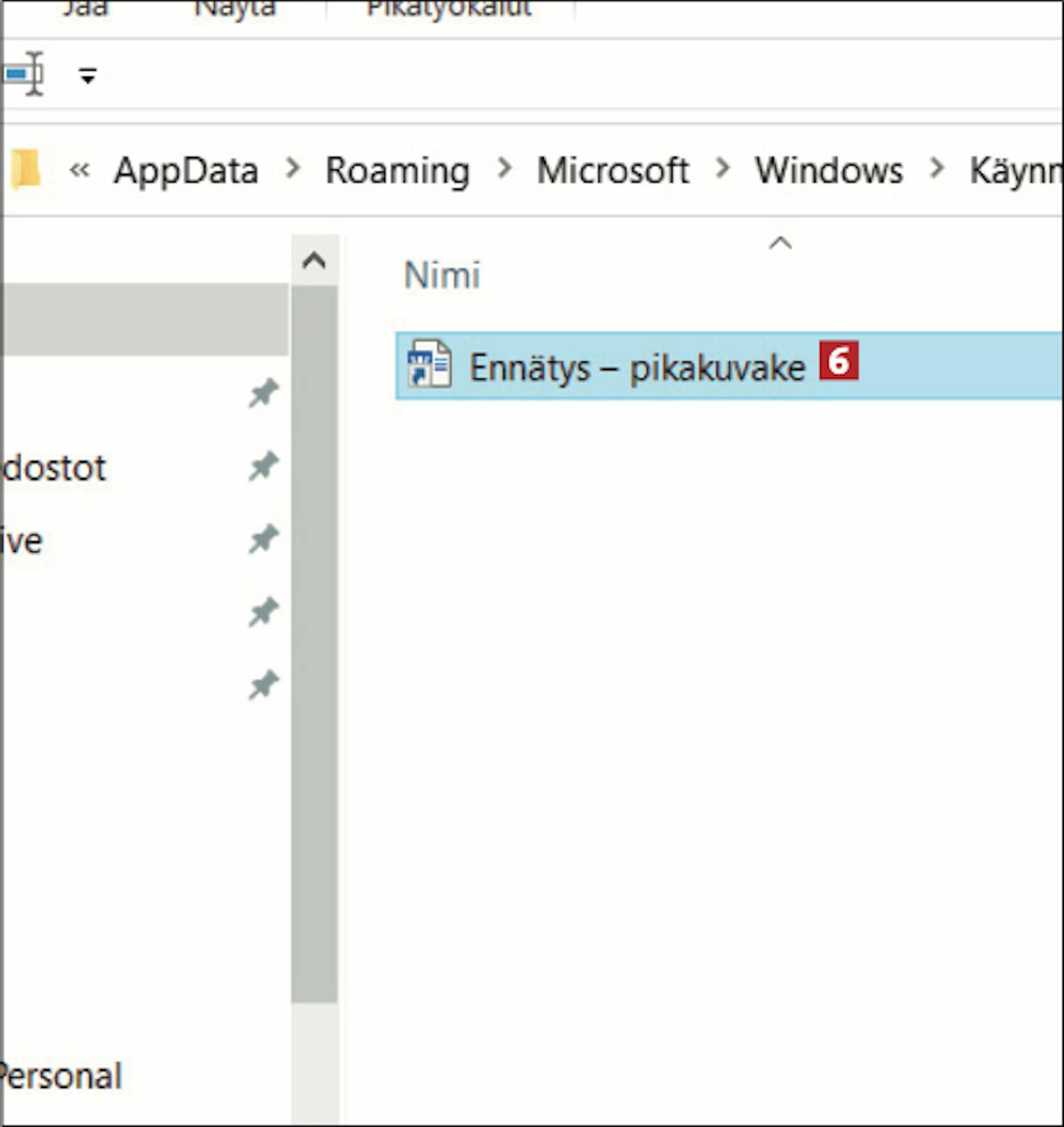
Task: Go to the Roaming breadcrumb folder
Action: tap(397, 171)
